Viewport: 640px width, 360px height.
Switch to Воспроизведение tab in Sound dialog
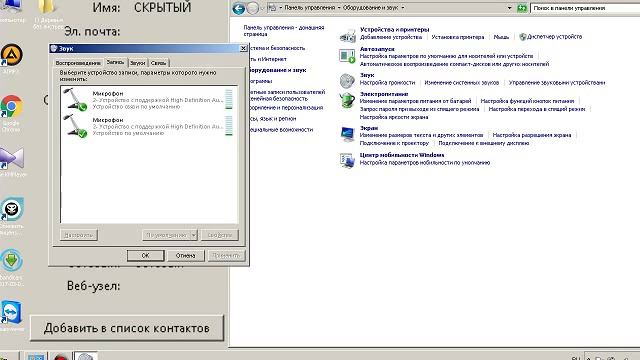[x=78, y=63]
